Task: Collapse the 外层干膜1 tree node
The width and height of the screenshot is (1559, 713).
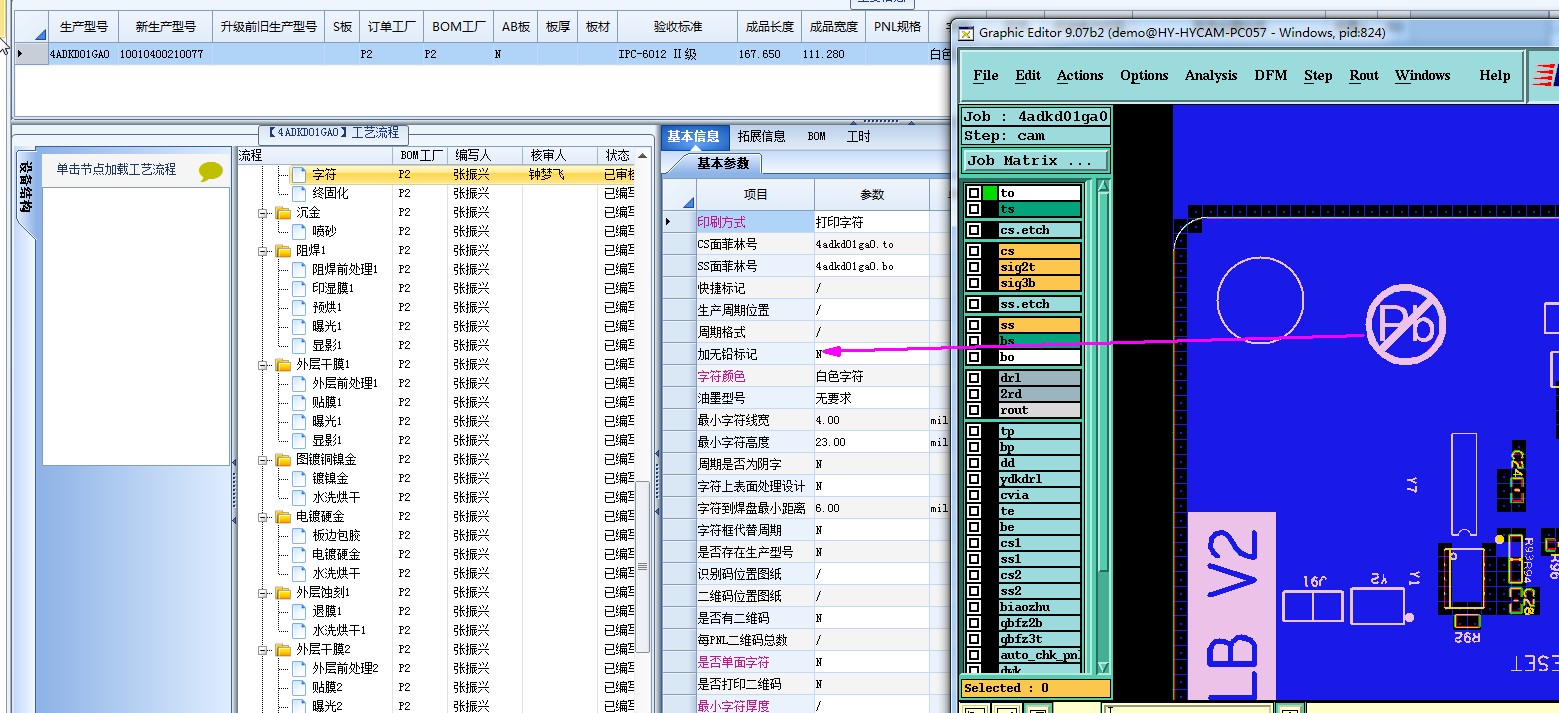Action: (263, 364)
